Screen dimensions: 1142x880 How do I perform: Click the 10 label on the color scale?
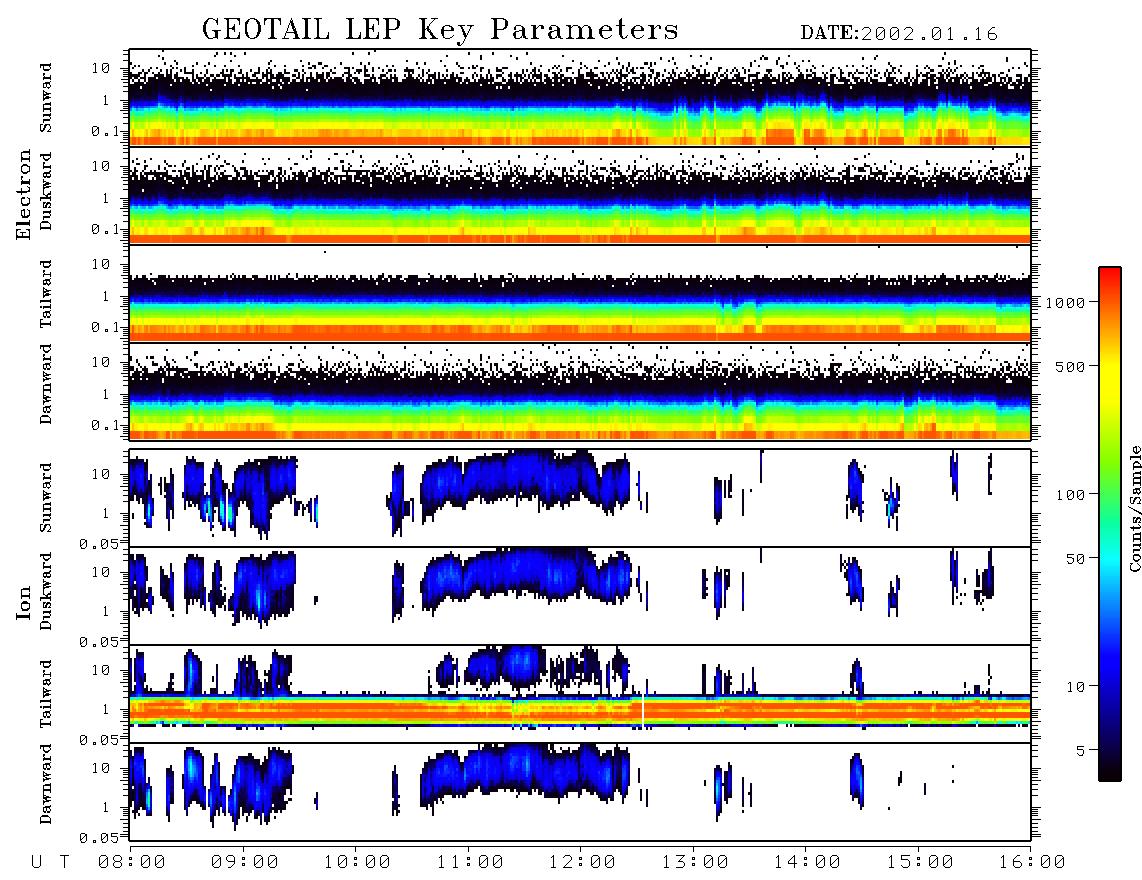pyautogui.click(x=1075, y=687)
